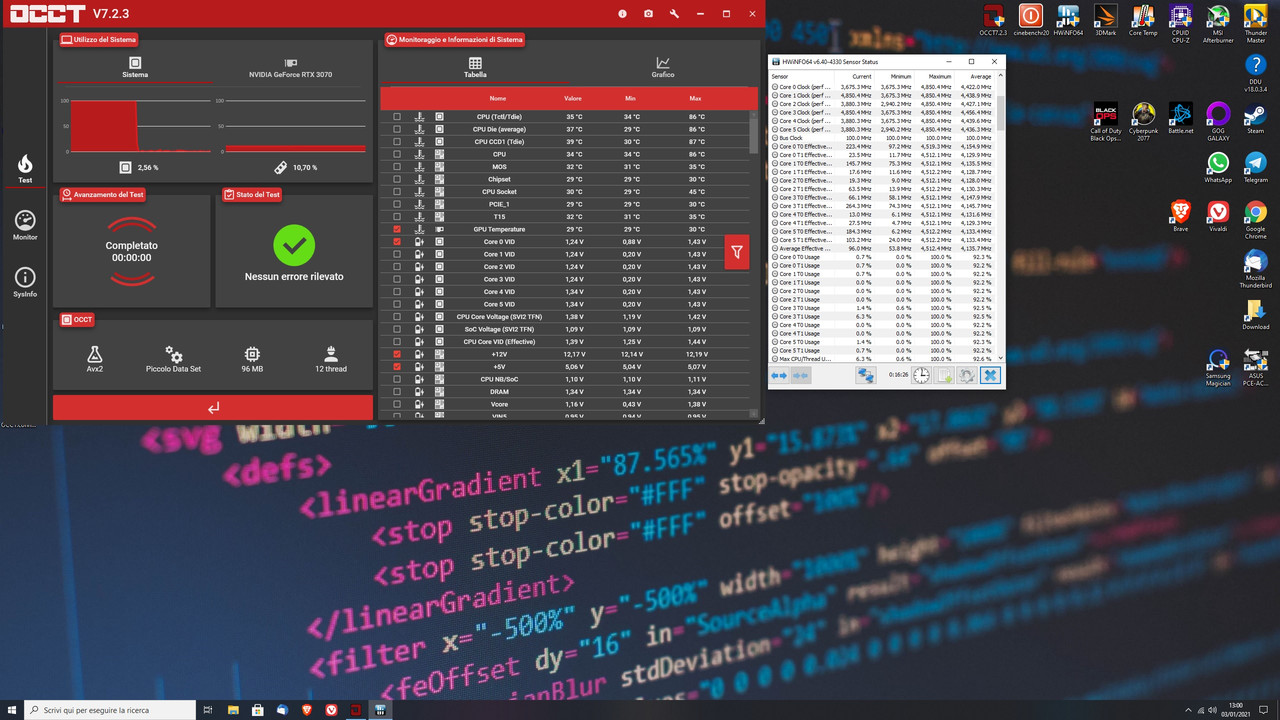Check the CPU (Tctl/Tdie) row checkbox
1280x720 pixels.
(x=397, y=117)
